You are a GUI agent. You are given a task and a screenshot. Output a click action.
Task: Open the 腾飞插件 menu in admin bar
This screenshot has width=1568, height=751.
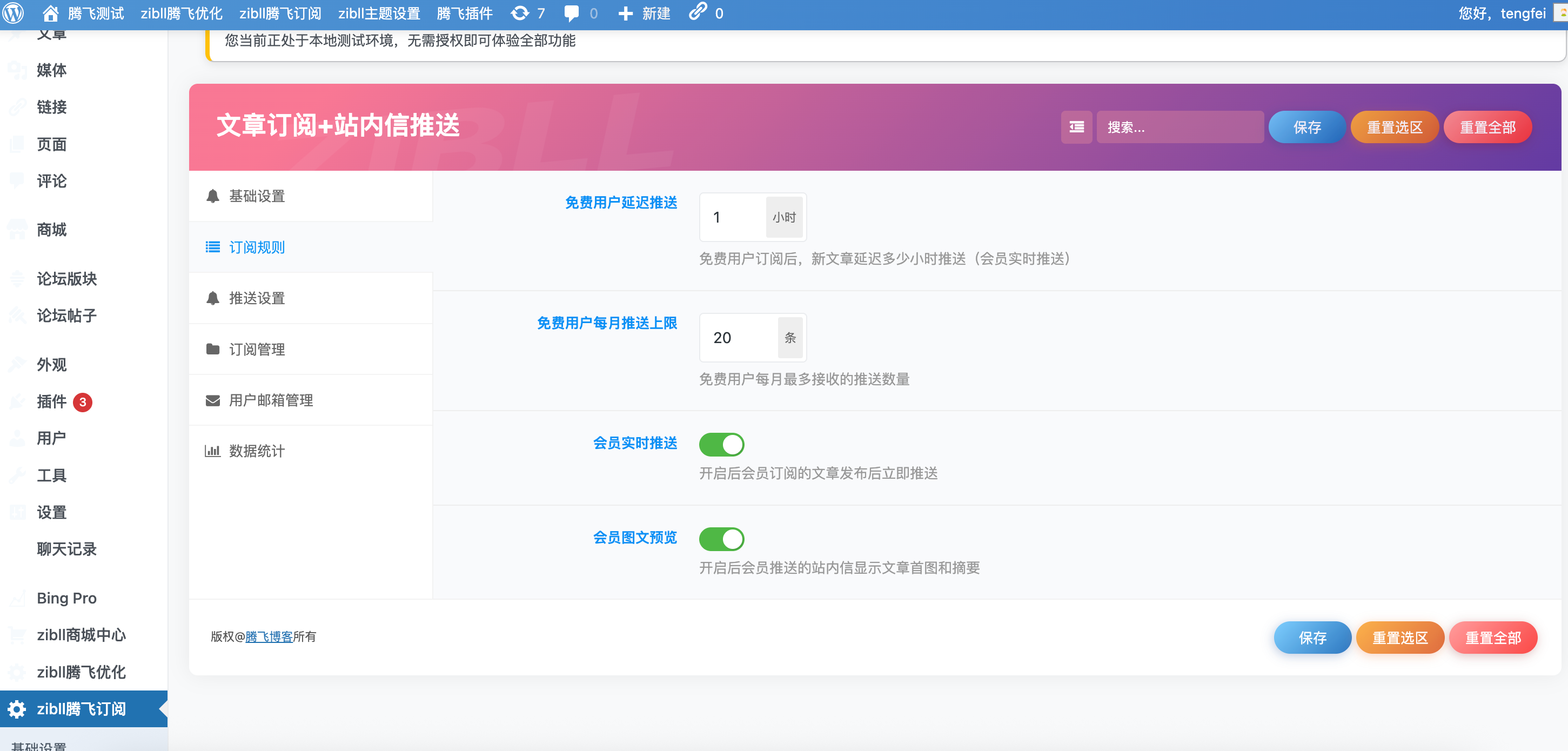pyautogui.click(x=465, y=13)
